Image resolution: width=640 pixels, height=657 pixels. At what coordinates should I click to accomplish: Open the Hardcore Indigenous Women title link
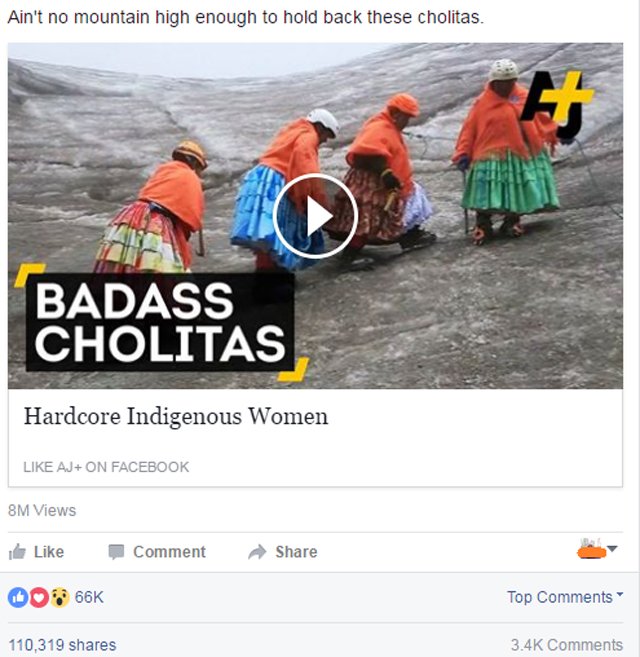pos(176,416)
